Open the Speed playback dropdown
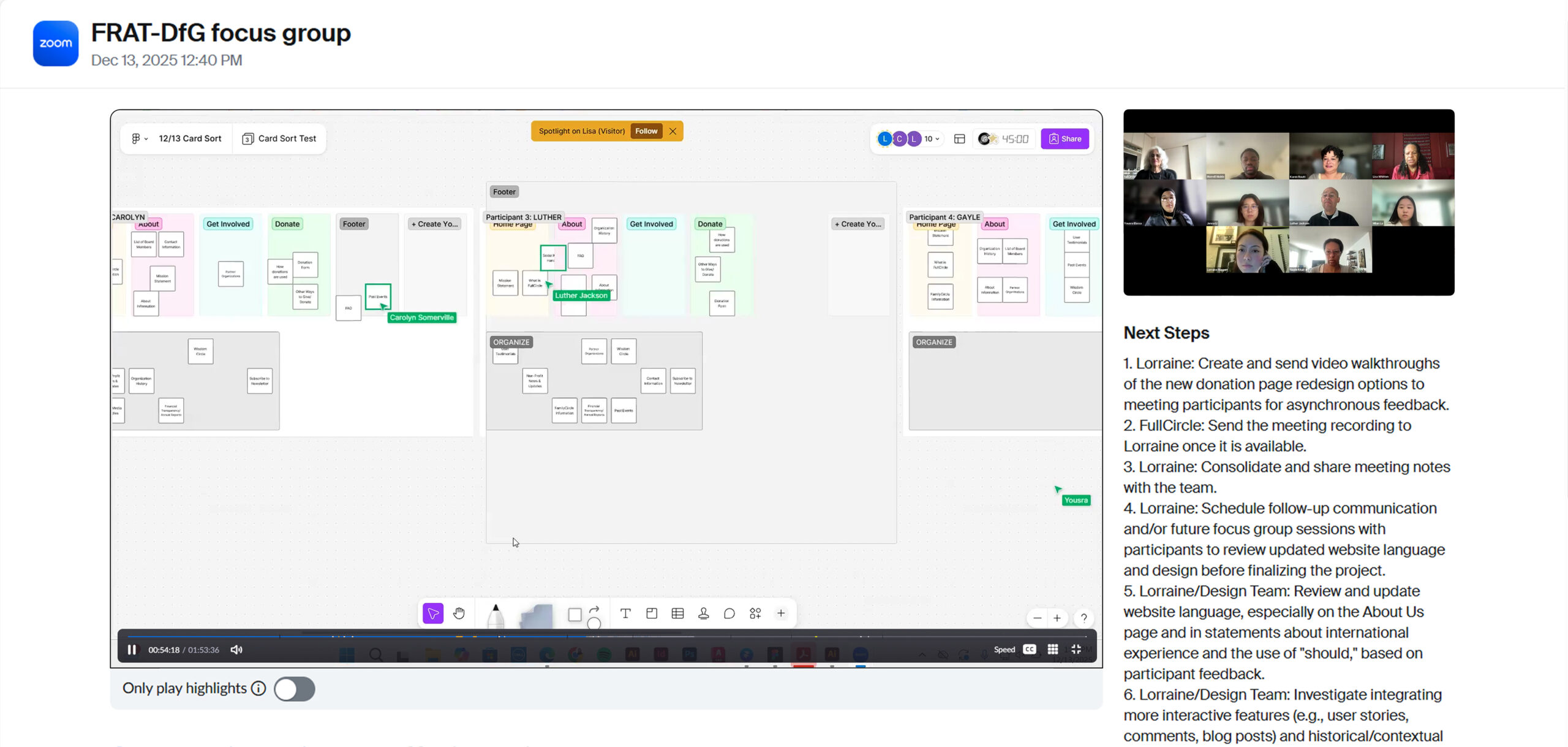The width and height of the screenshot is (1568, 747). click(x=1004, y=650)
